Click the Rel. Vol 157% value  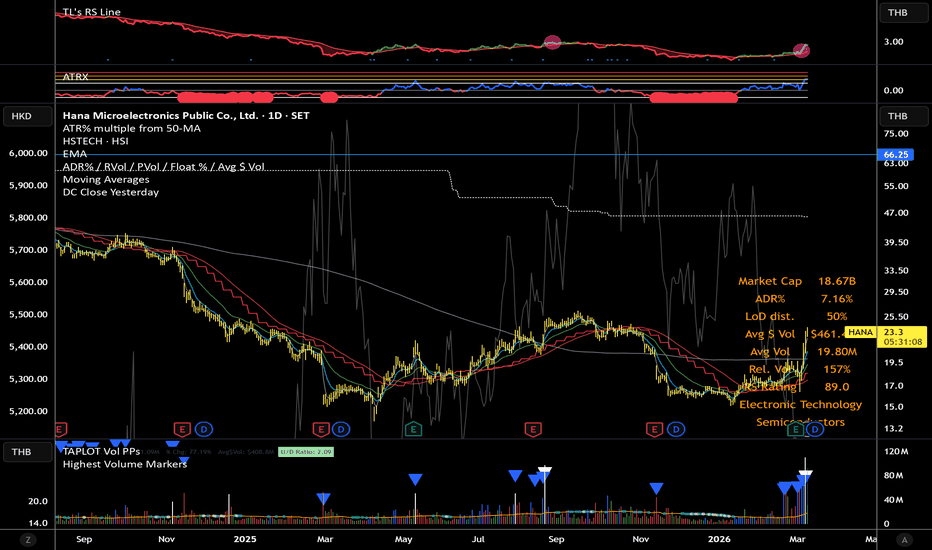[x=836, y=369]
